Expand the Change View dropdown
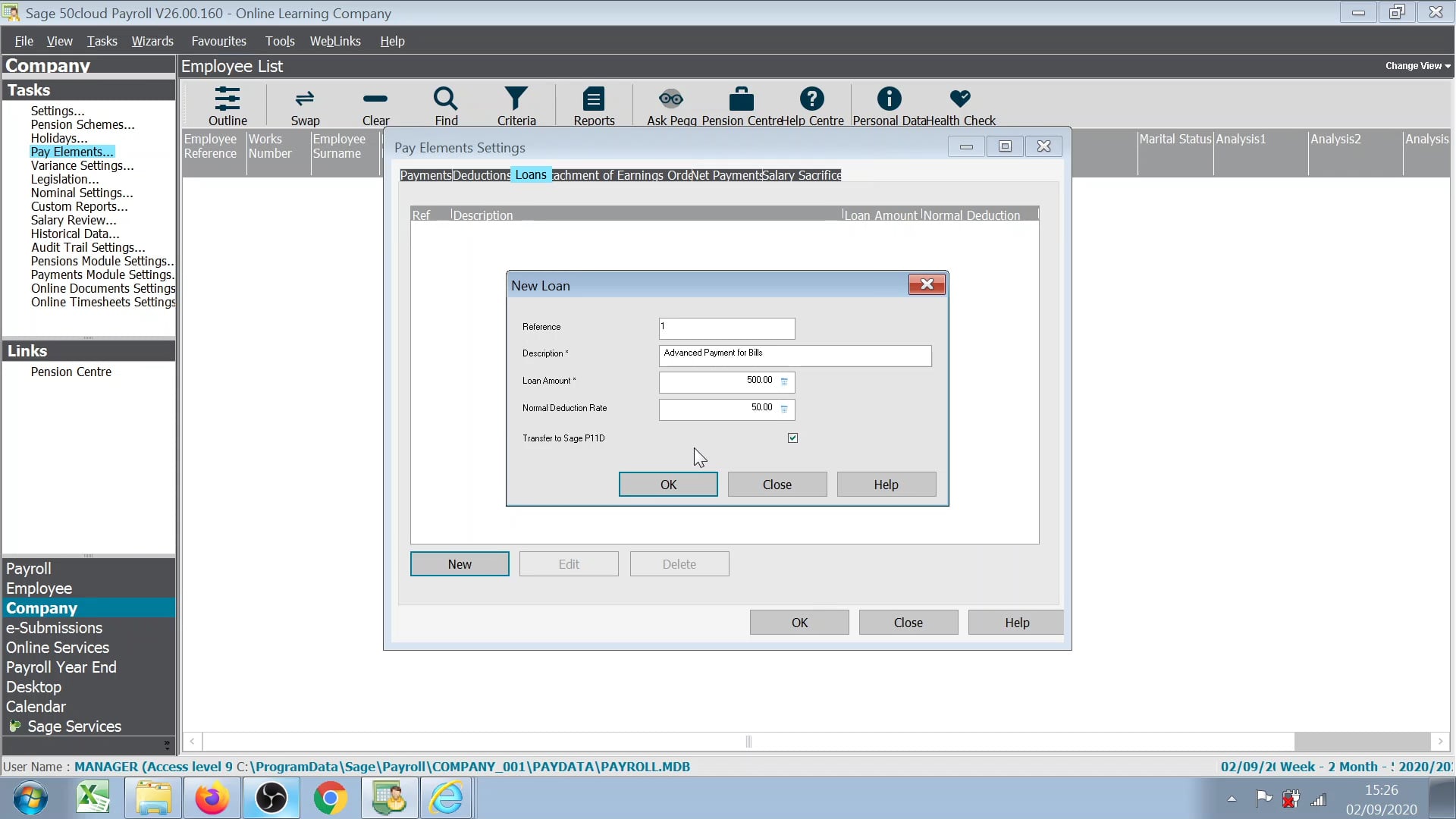The image size is (1456, 819). (1417, 66)
